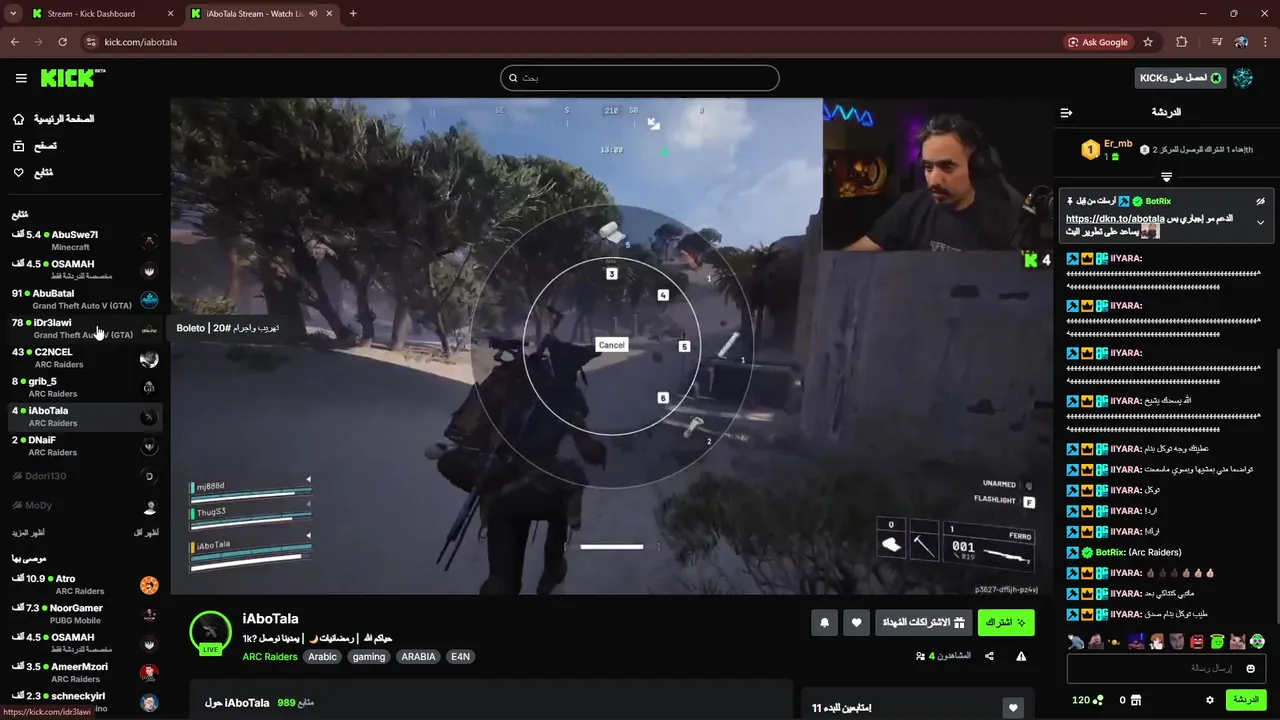Expand the pinned BotRix message chevron

[1261, 222]
